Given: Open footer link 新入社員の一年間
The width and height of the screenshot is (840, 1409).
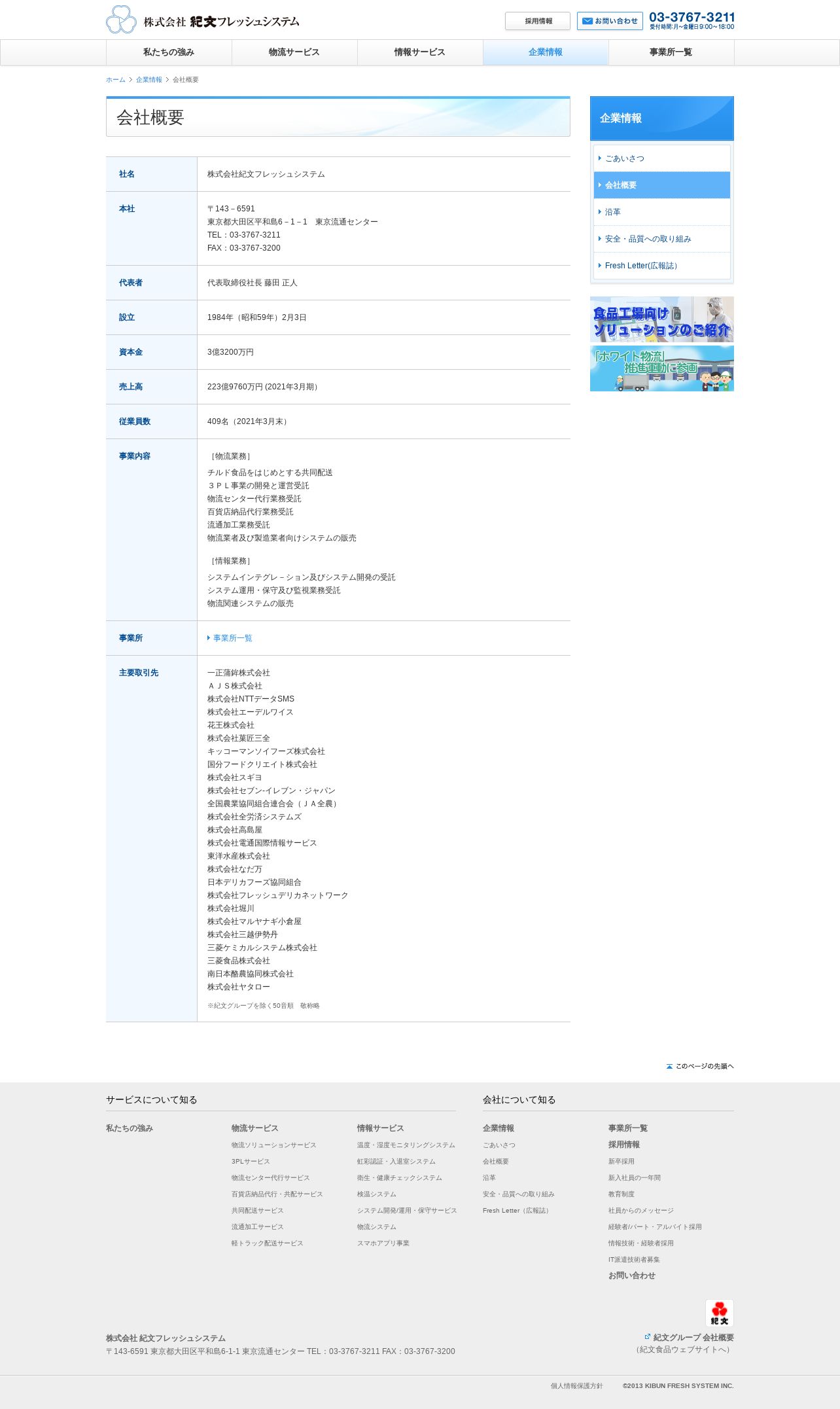Looking at the screenshot, I should (634, 1178).
